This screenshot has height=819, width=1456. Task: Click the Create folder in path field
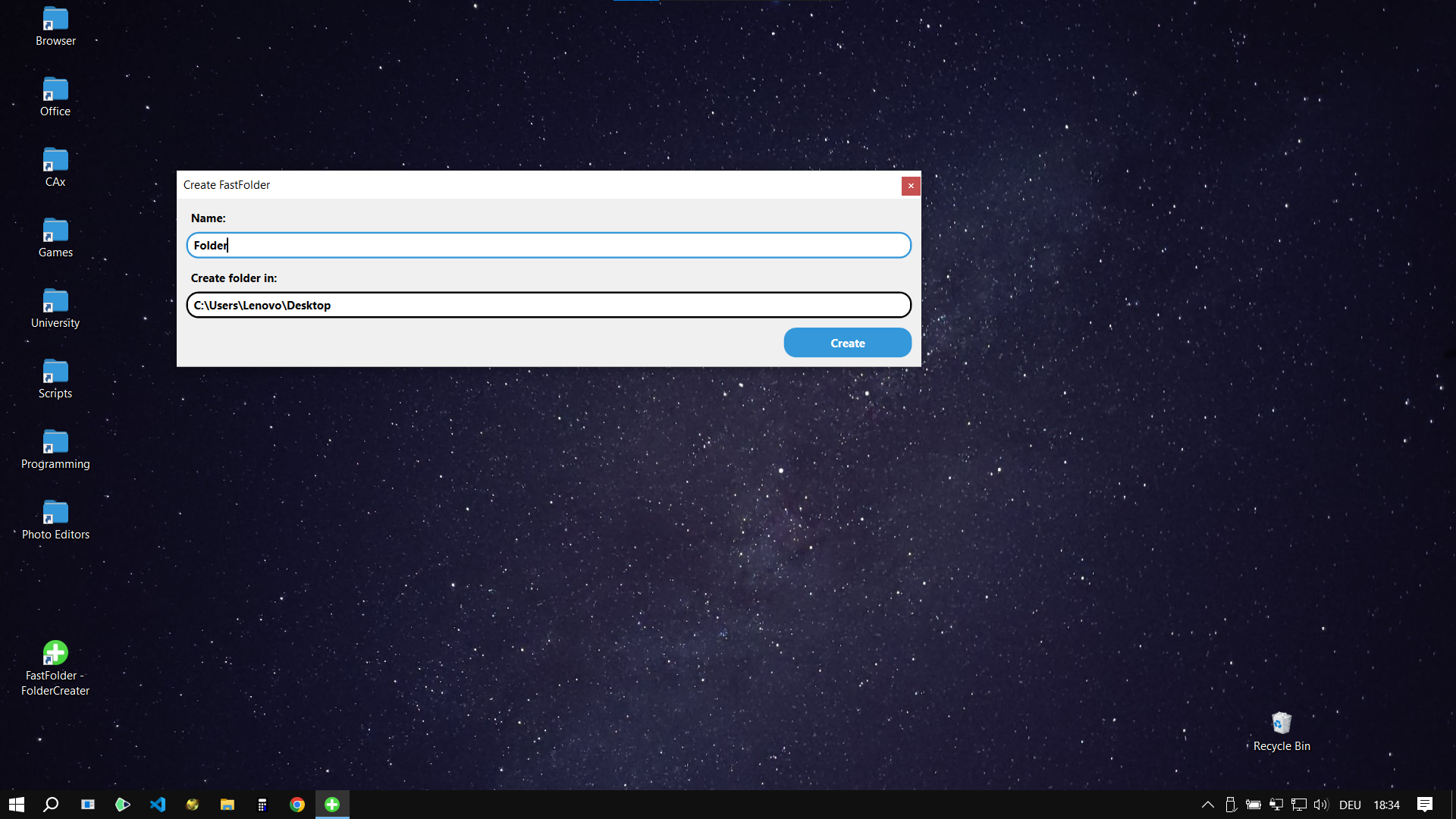[548, 305]
